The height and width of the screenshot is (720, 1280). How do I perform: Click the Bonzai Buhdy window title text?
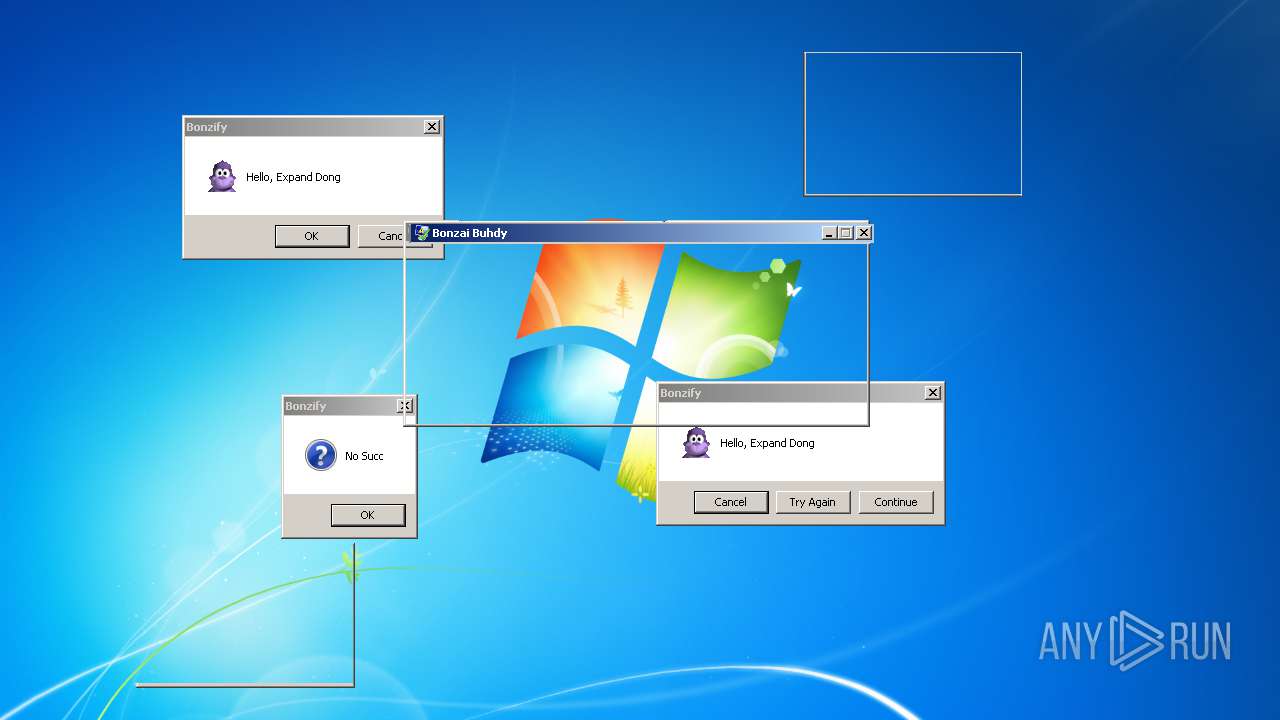coord(470,233)
